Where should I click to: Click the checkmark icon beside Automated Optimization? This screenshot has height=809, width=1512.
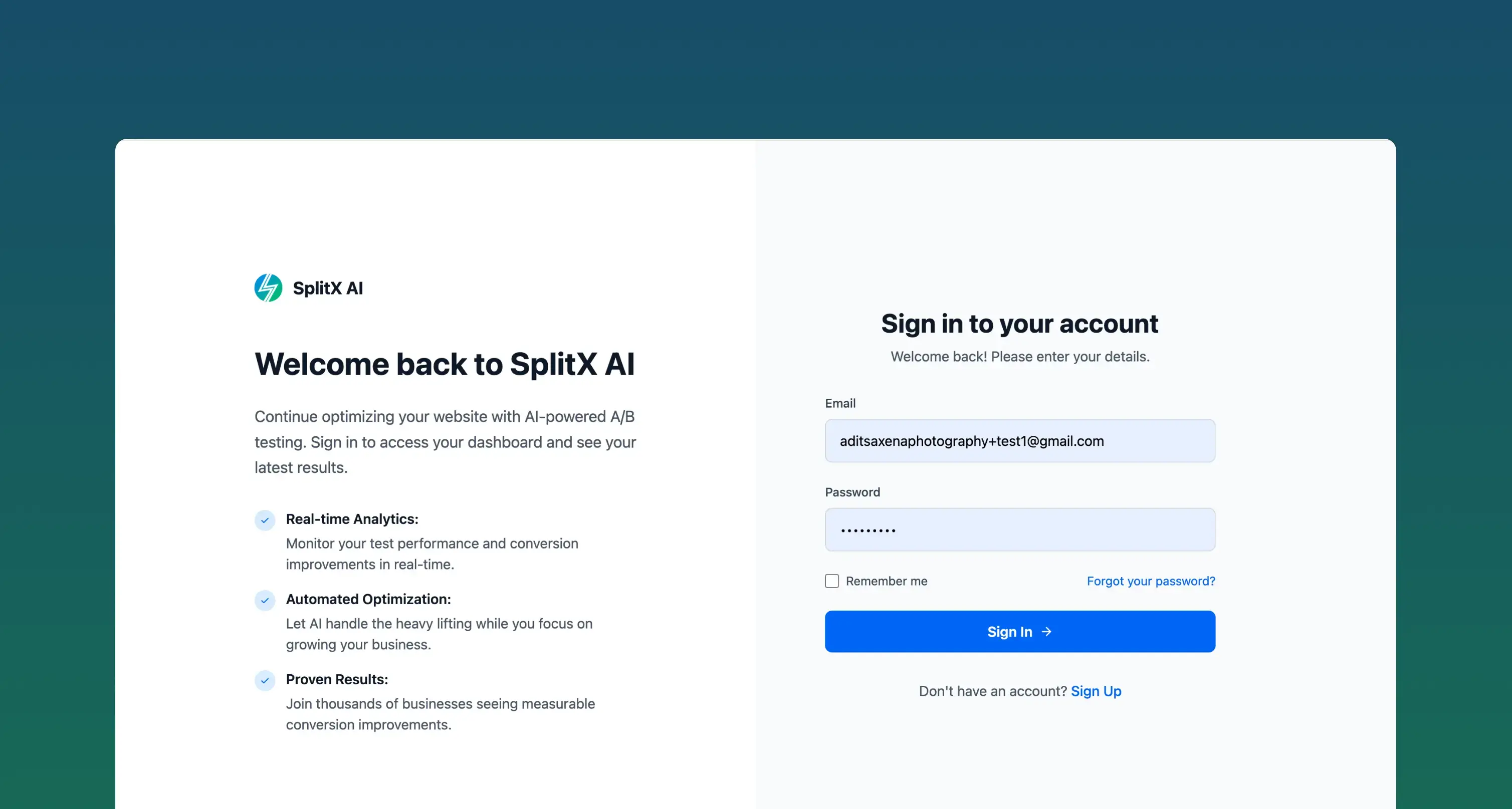click(265, 600)
